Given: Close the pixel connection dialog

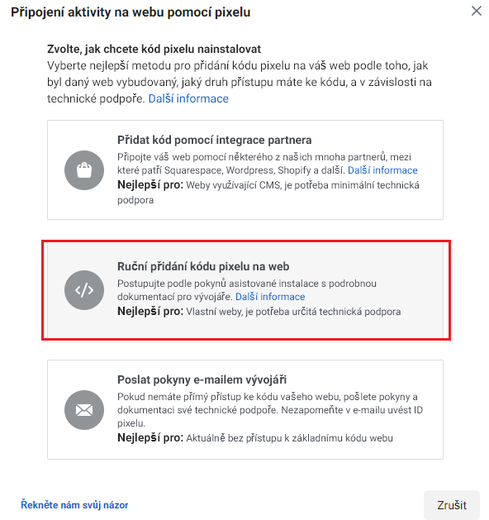Looking at the screenshot, I should (x=476, y=11).
